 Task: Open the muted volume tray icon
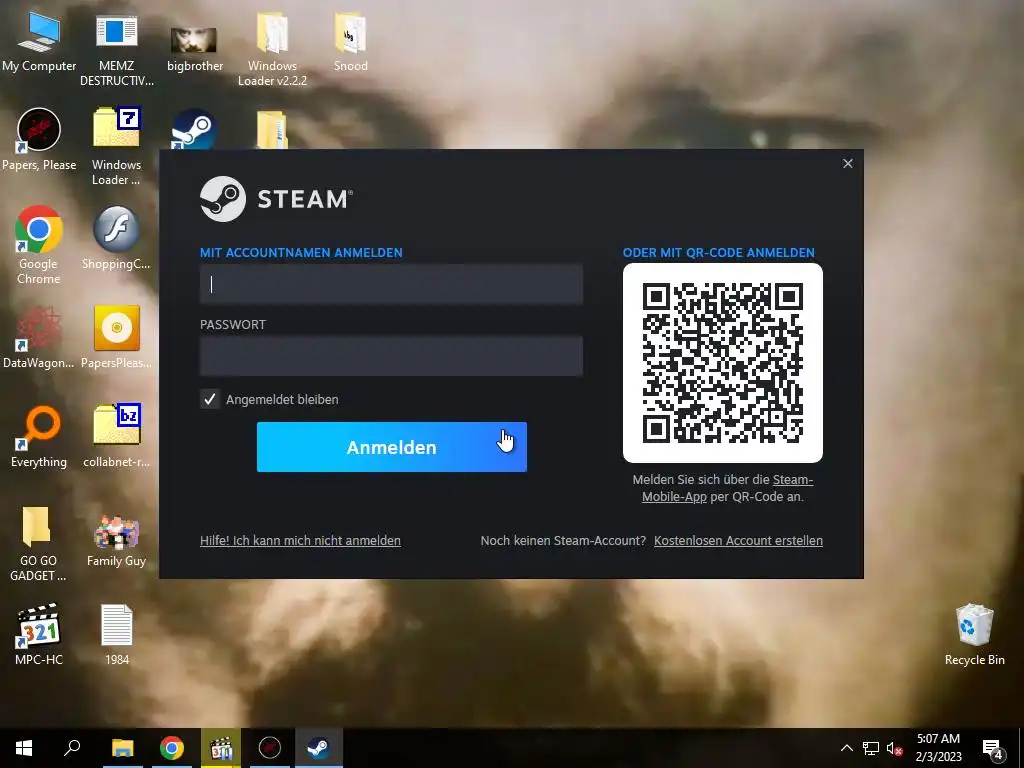coord(894,748)
